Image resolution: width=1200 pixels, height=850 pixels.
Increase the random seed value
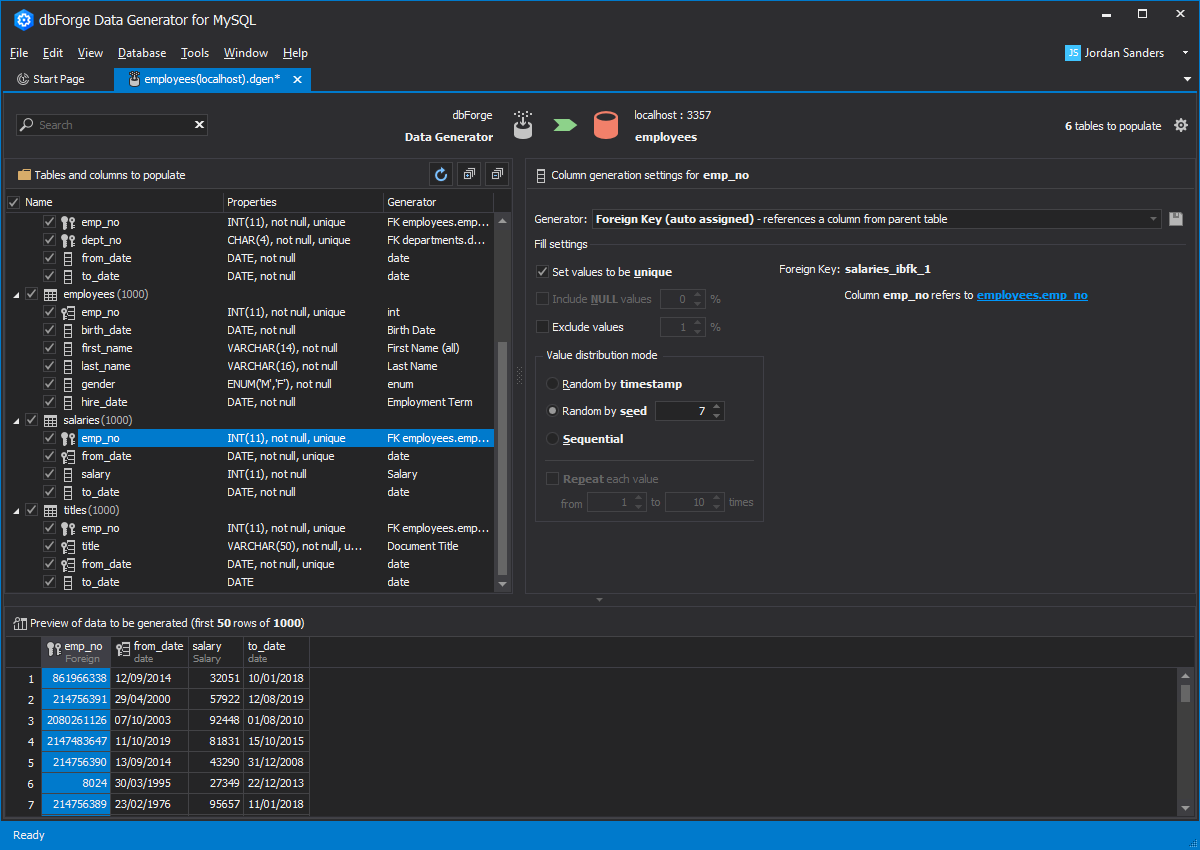[717, 407]
